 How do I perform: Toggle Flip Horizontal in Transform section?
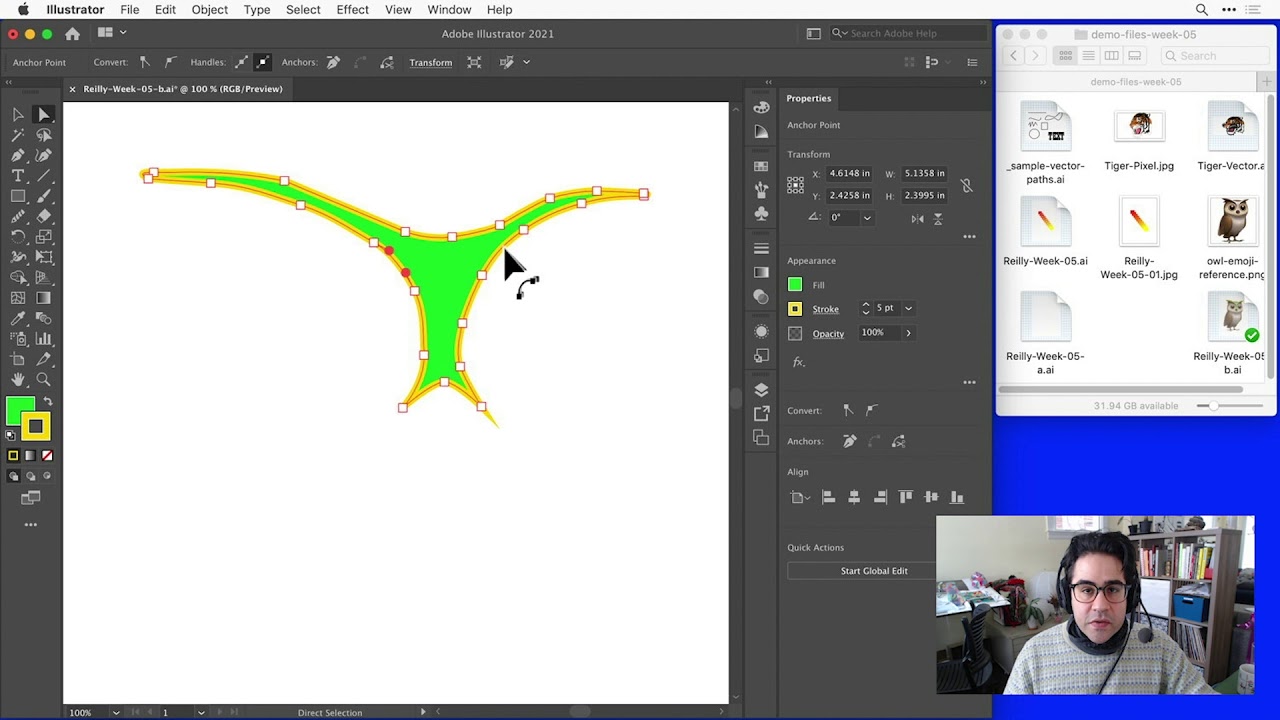917,218
